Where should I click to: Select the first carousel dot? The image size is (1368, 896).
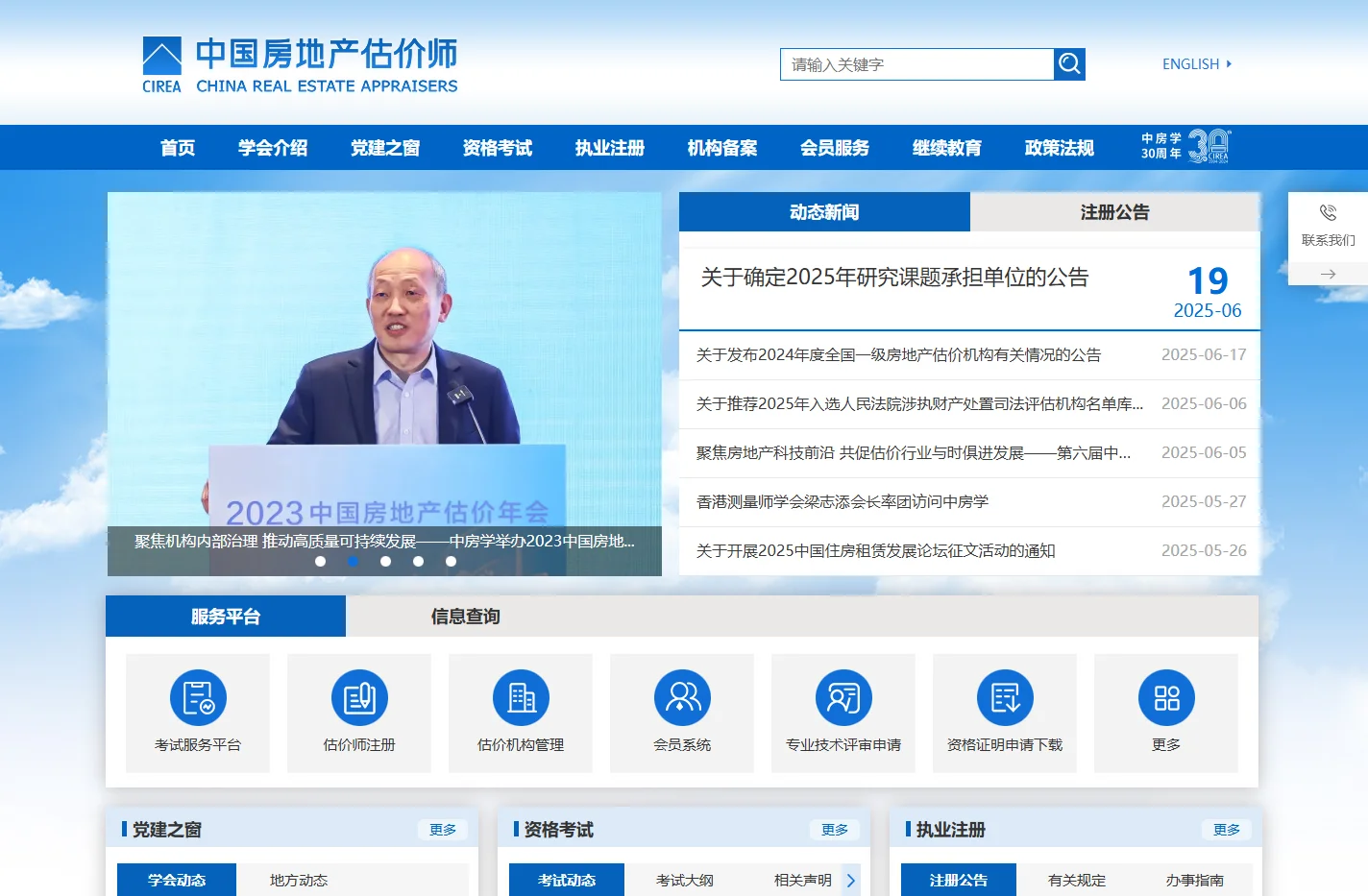[x=320, y=561]
